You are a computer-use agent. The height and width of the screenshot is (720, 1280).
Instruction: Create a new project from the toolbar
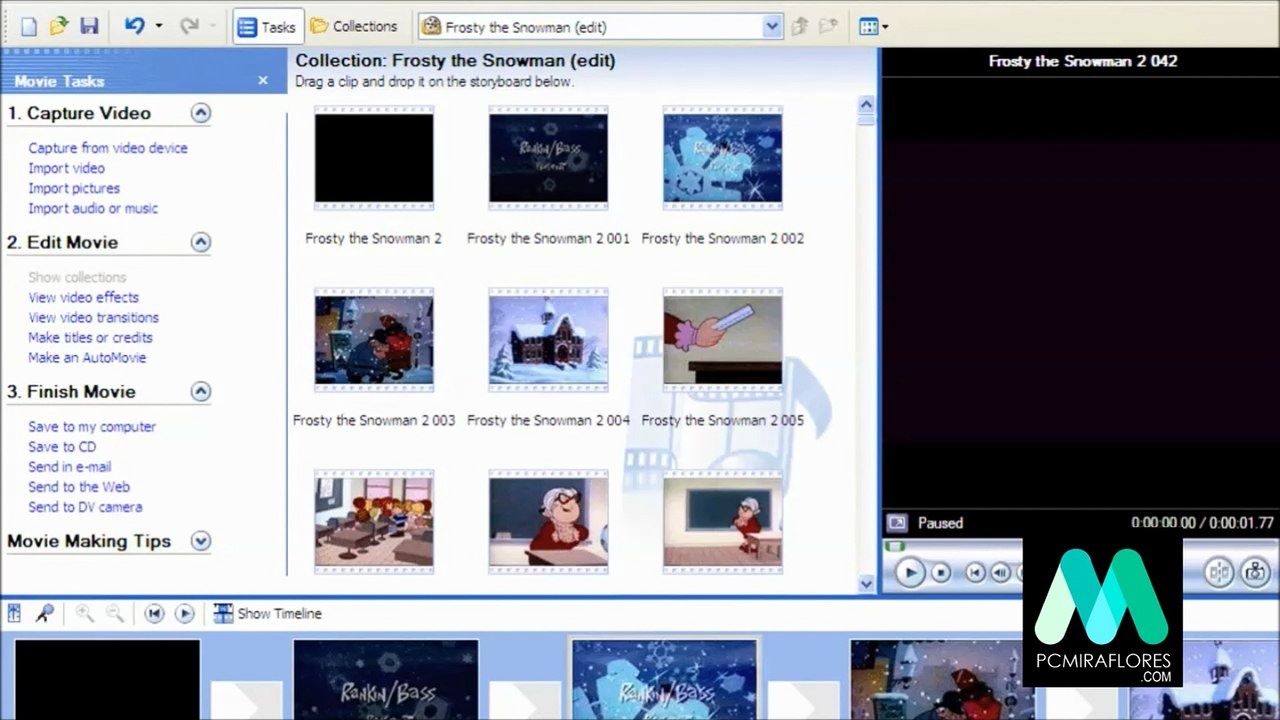coord(29,27)
